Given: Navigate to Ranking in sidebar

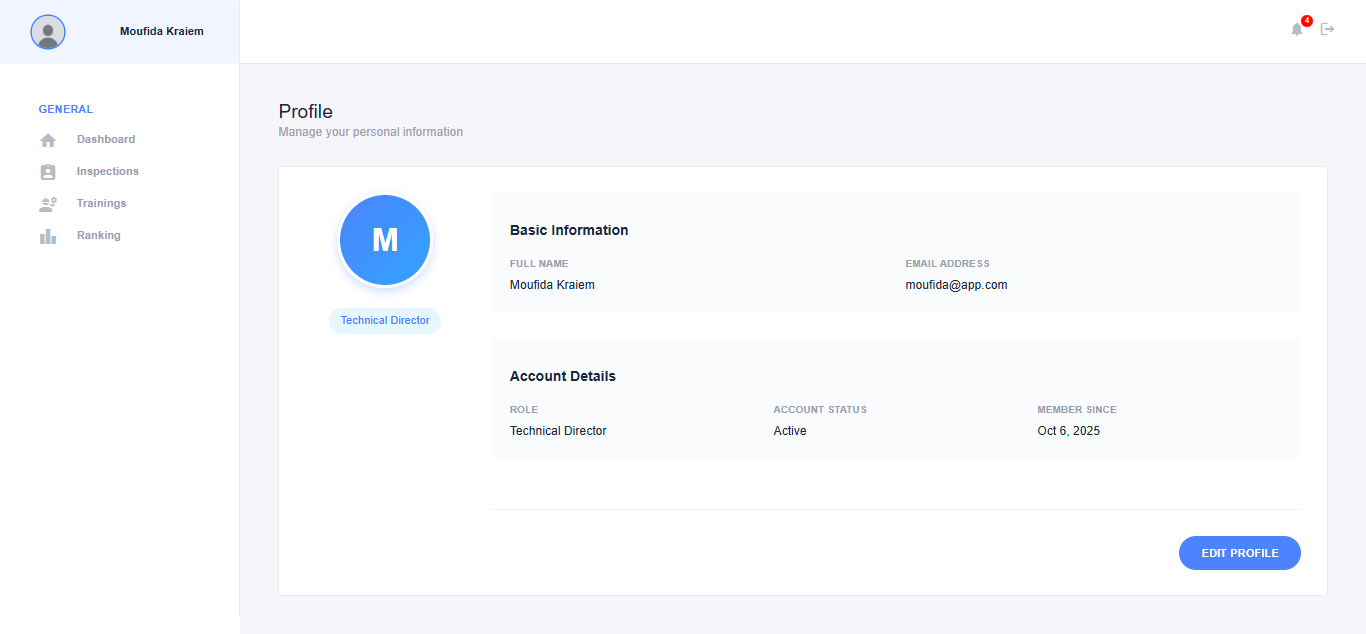Looking at the screenshot, I should [x=99, y=236].
